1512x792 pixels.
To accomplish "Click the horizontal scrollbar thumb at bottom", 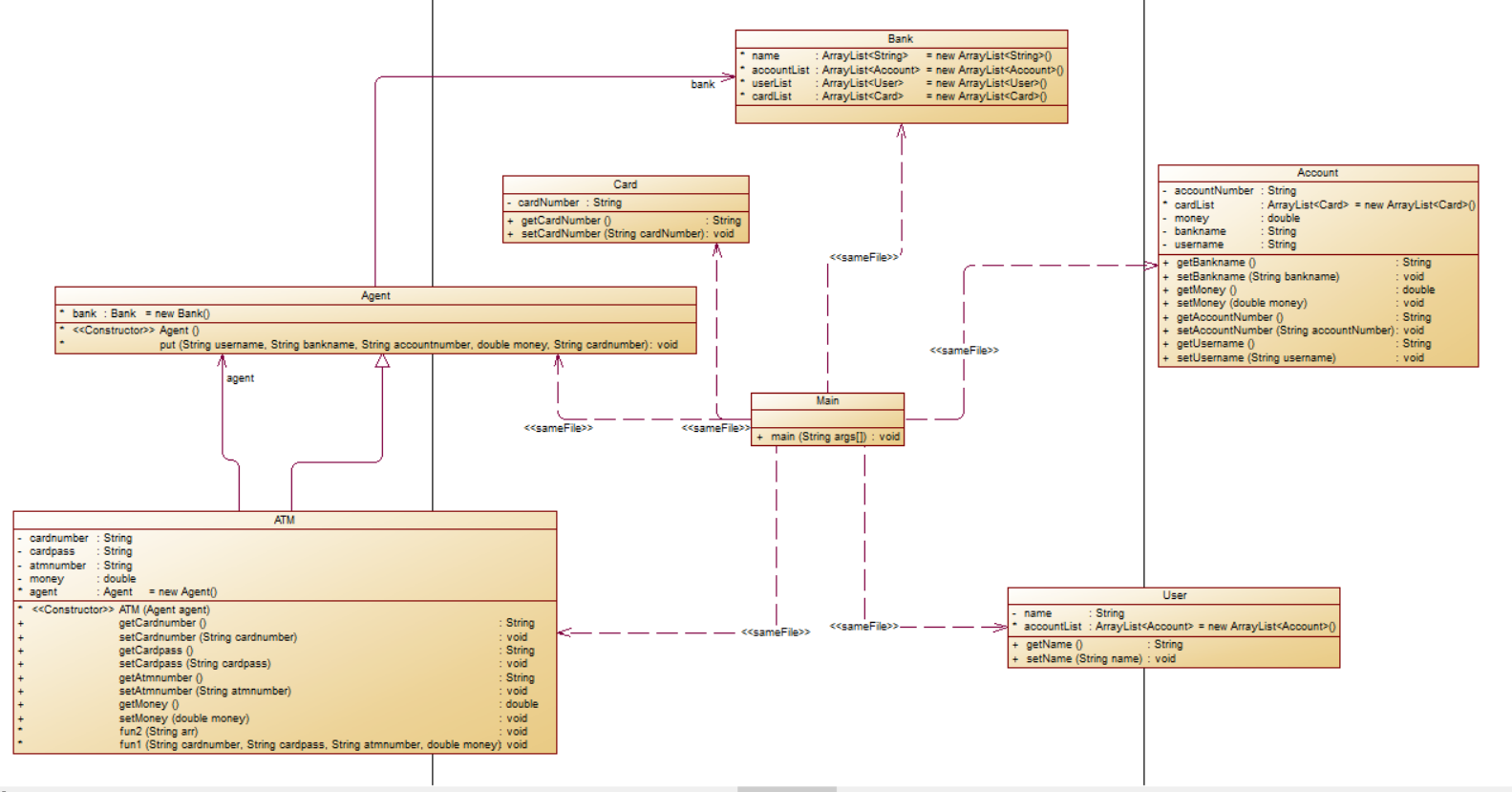I will 787,789.
